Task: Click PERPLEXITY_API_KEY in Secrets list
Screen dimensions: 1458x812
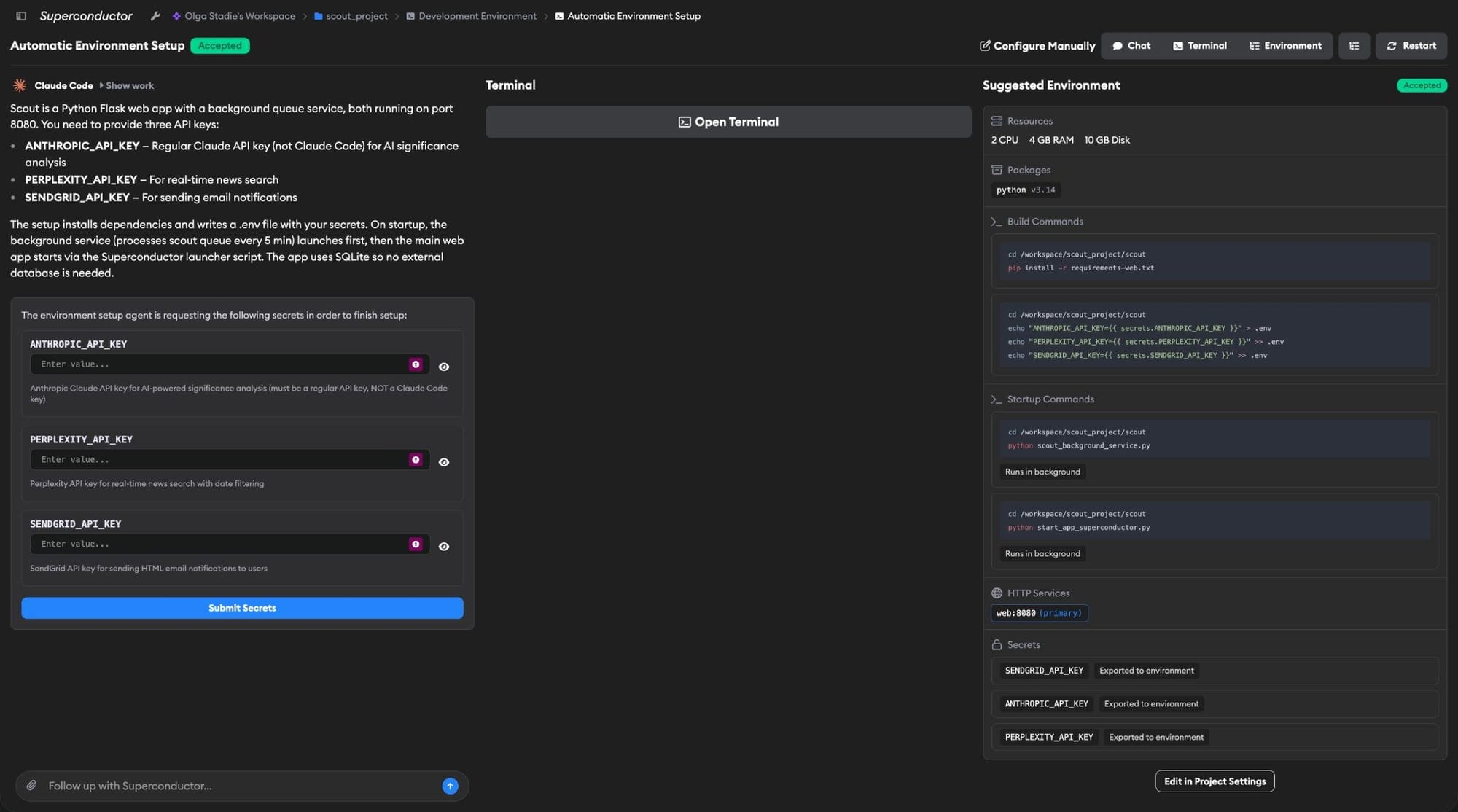Action: pos(1049,738)
